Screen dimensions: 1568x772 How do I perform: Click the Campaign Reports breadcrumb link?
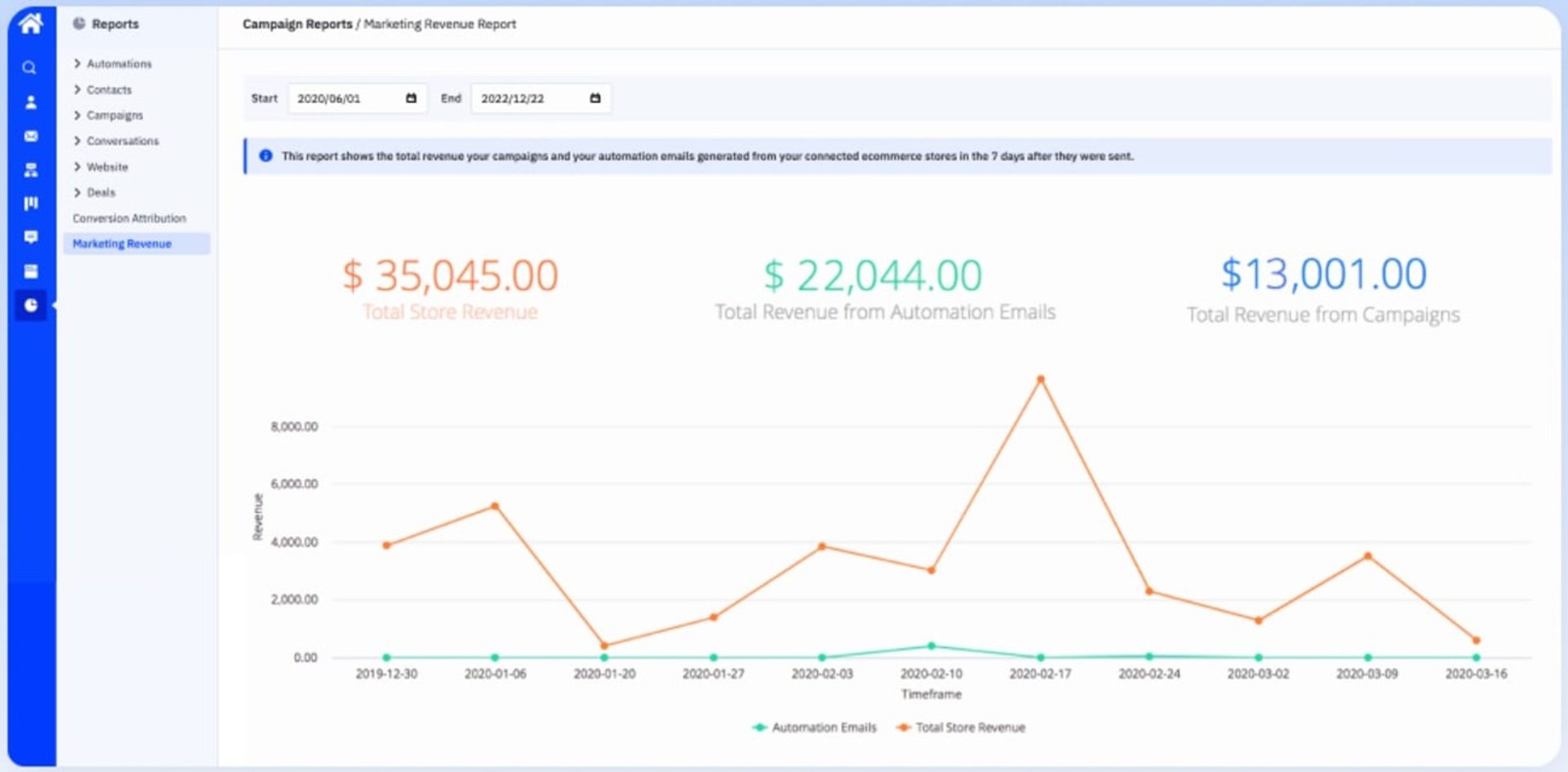tap(297, 24)
